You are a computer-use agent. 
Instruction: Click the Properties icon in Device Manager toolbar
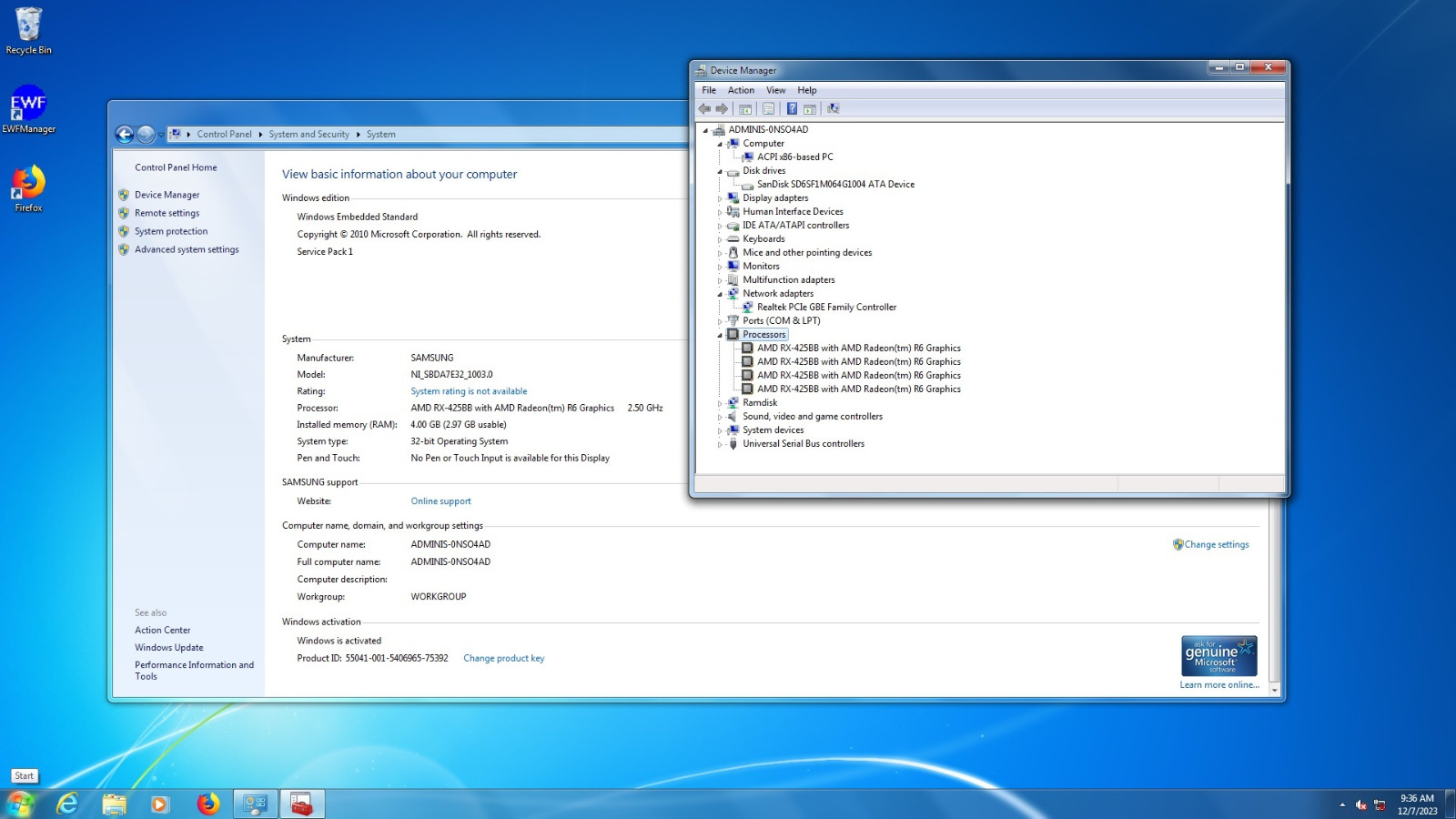pos(768,109)
